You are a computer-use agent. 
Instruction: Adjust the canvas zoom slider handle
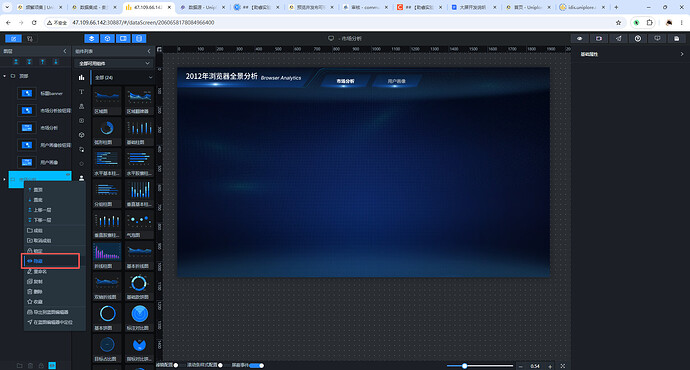click(x=464, y=366)
